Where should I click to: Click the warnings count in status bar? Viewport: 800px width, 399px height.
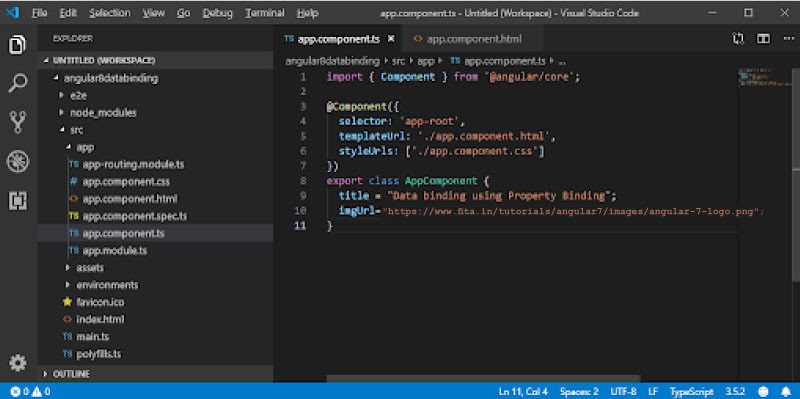point(41,392)
